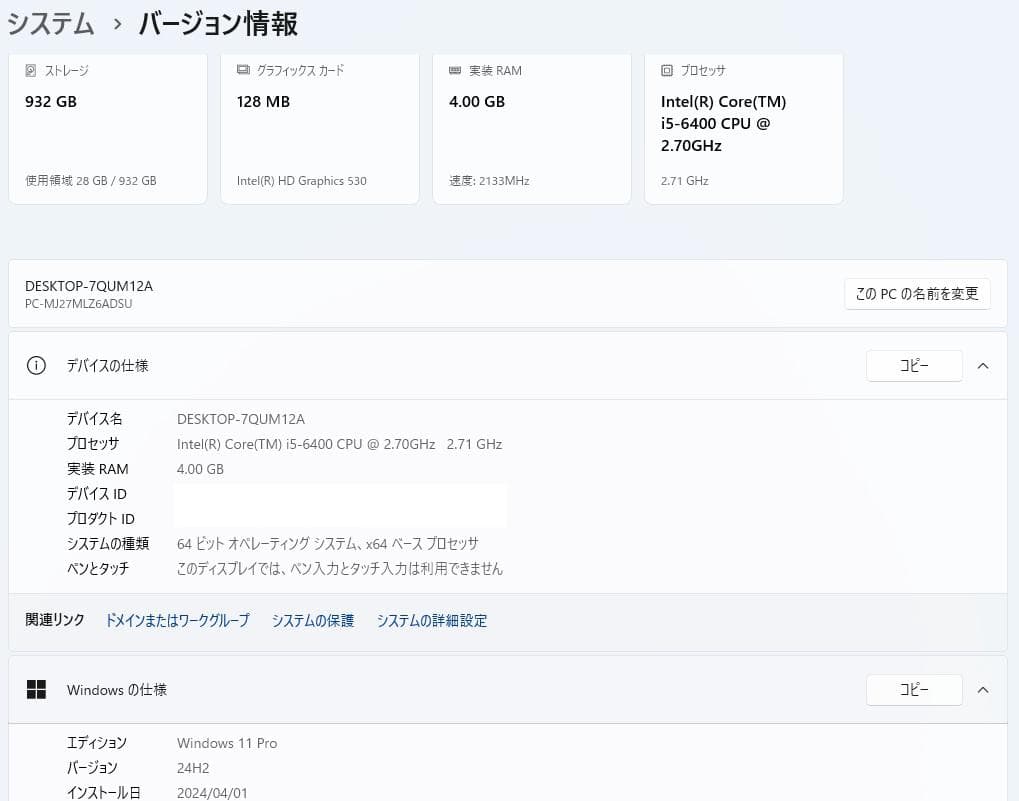1019x801 pixels.
Task: Collapse the デバイスの仕様 section chevron
Action: [983, 365]
